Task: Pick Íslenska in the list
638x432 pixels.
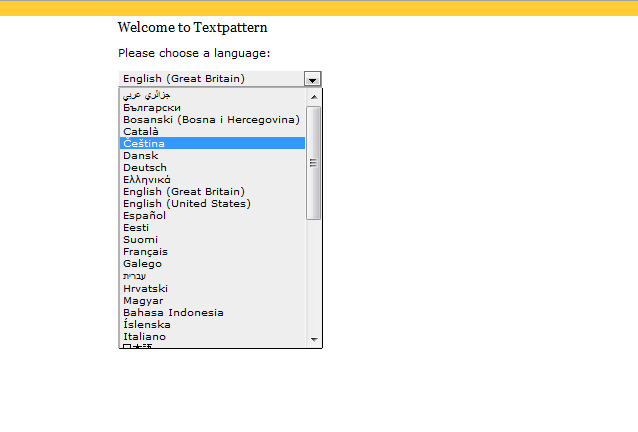Action: pyautogui.click(x=213, y=325)
